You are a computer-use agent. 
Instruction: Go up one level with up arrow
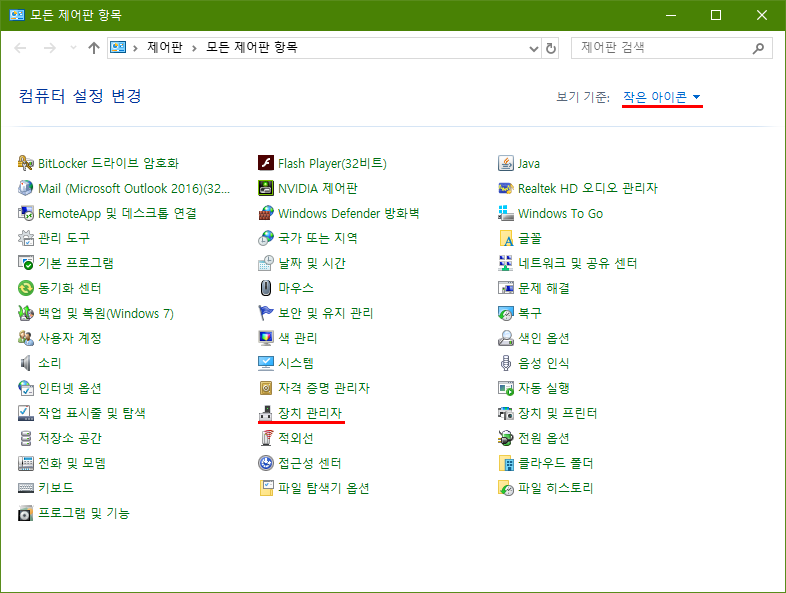94,48
